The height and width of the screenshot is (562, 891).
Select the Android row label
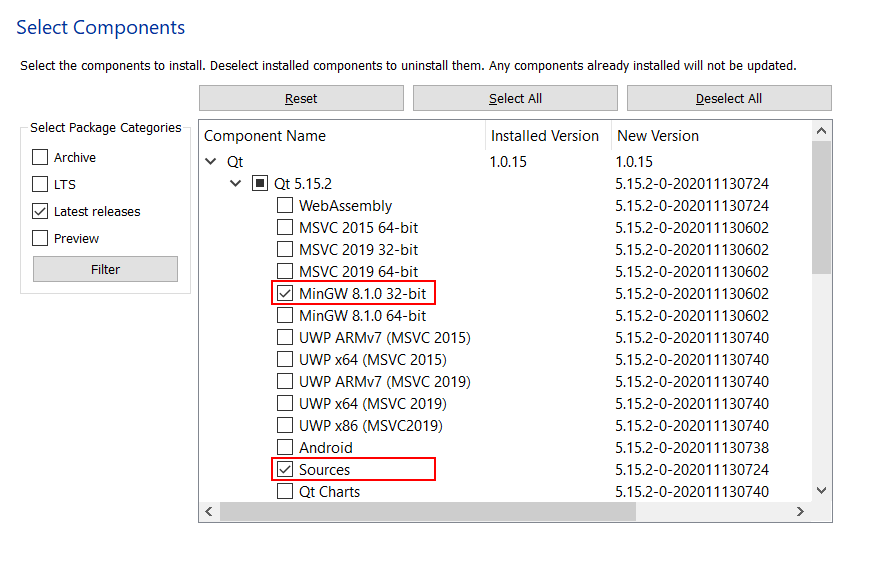coord(326,448)
